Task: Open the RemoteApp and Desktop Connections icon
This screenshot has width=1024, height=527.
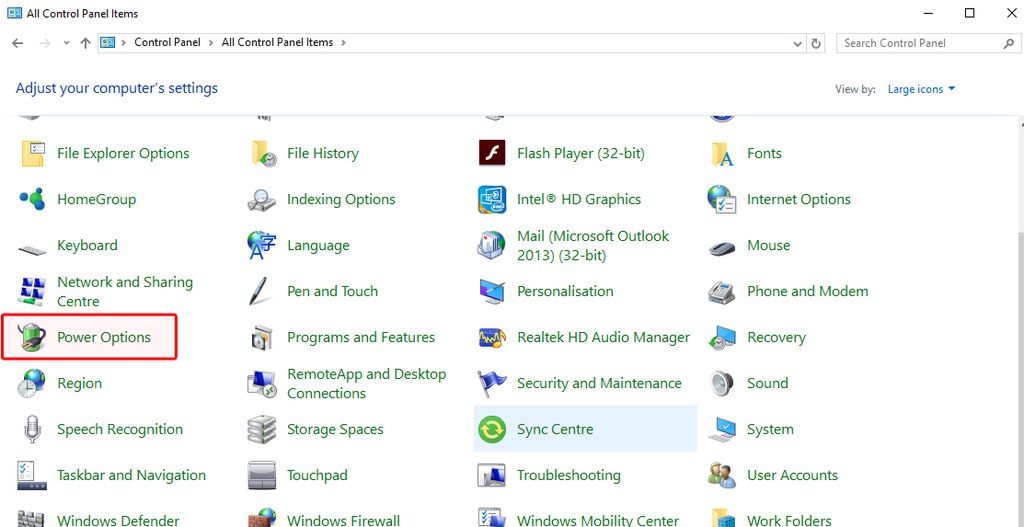Action: [x=263, y=384]
